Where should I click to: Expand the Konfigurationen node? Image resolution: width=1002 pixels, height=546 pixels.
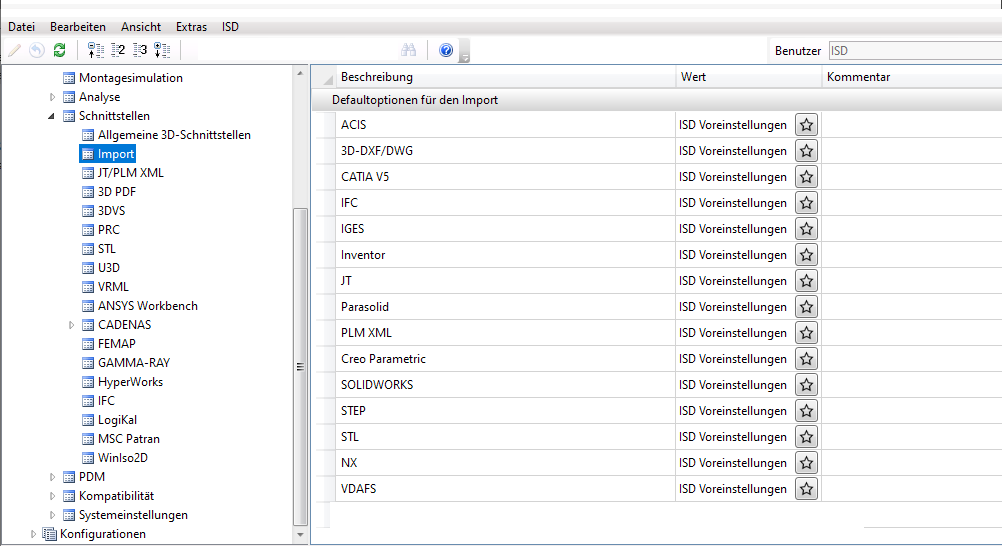click(34, 534)
